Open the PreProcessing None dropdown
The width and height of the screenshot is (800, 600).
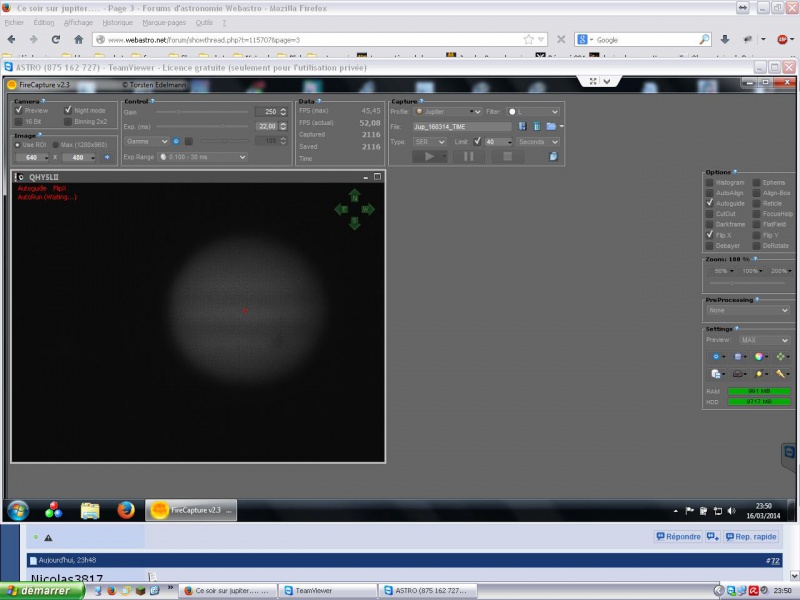[x=748, y=310]
